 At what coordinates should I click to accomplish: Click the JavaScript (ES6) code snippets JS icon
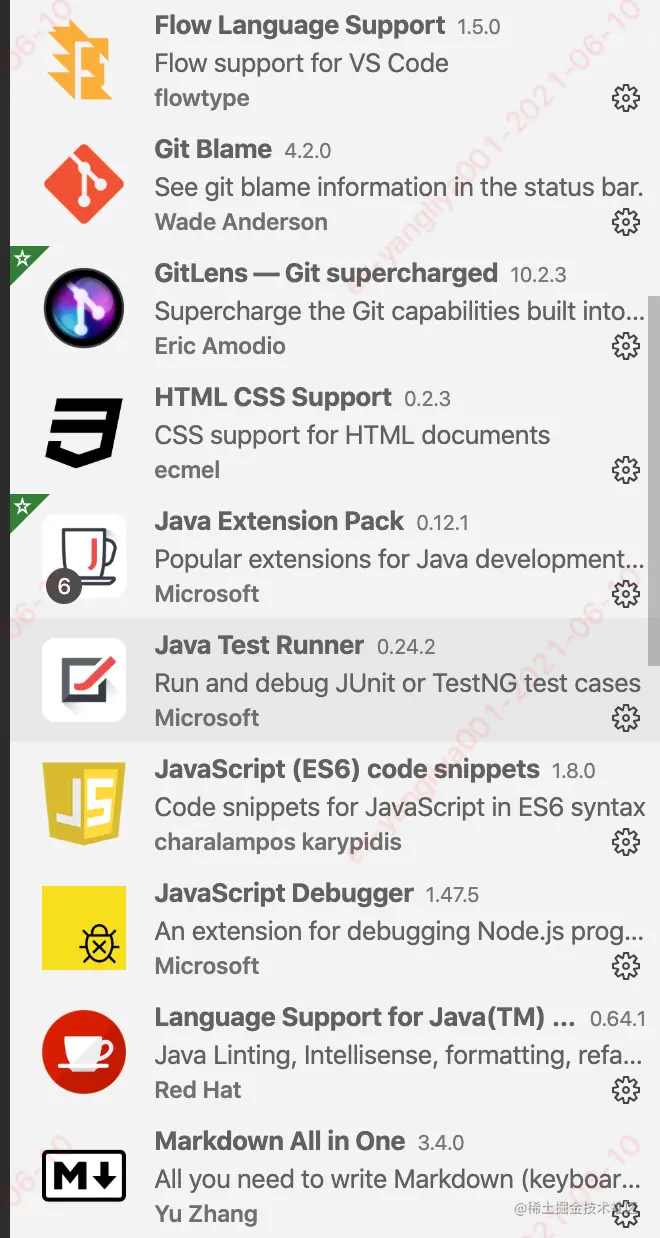coord(84,804)
